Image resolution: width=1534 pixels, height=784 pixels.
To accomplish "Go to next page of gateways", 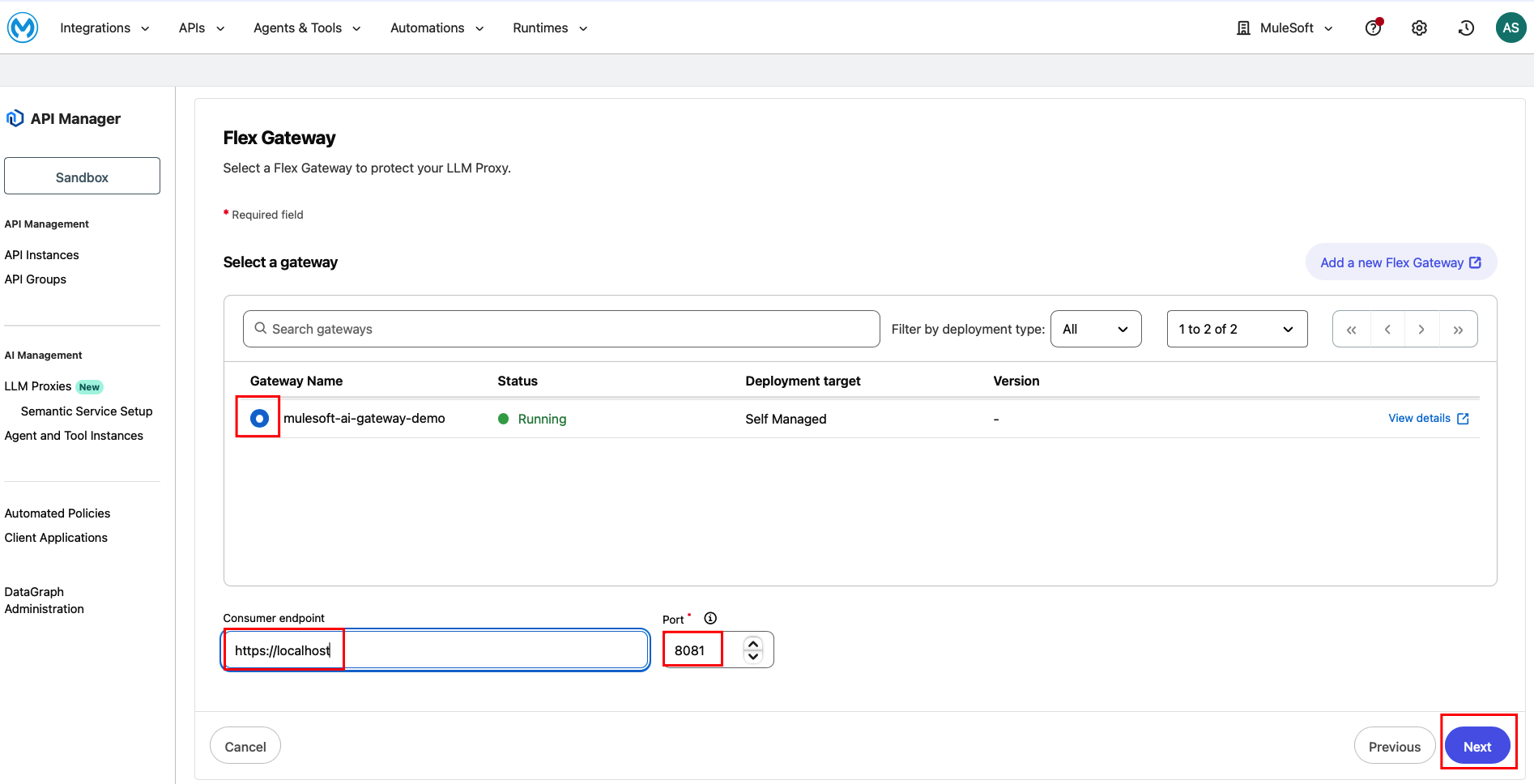I will click(x=1421, y=330).
